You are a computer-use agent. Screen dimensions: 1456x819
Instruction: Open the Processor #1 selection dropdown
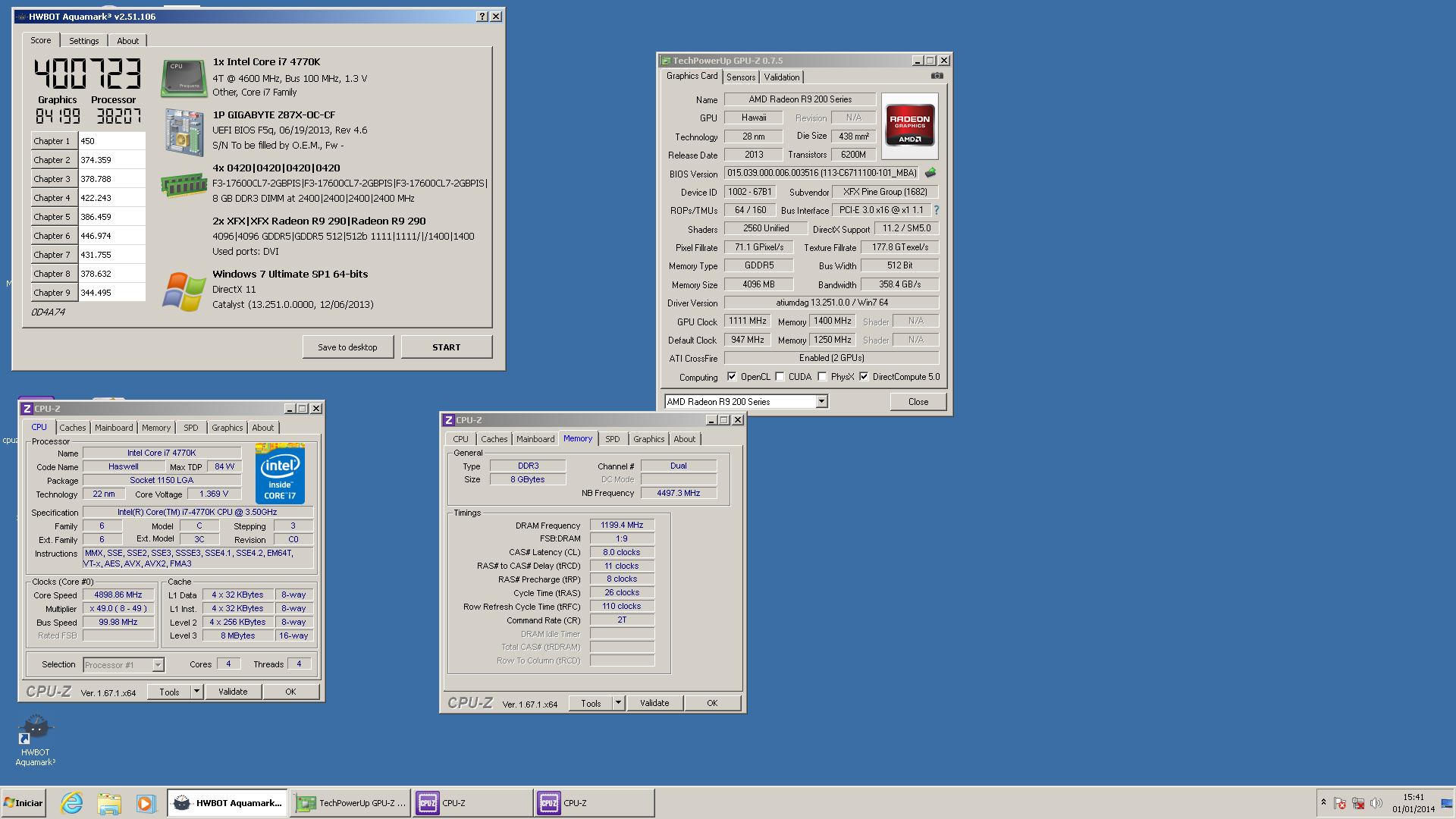(x=158, y=665)
